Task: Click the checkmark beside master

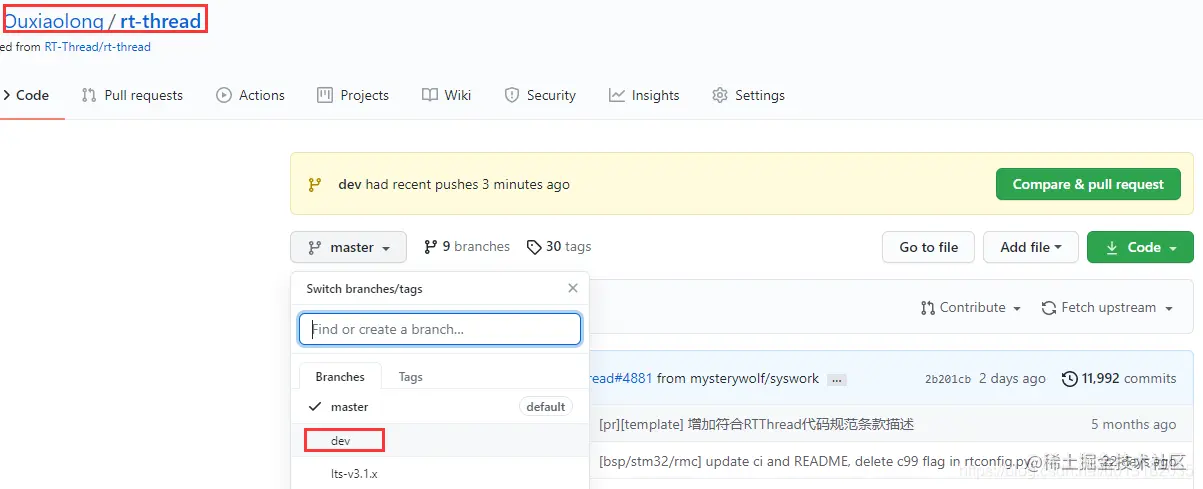Action: pos(315,407)
